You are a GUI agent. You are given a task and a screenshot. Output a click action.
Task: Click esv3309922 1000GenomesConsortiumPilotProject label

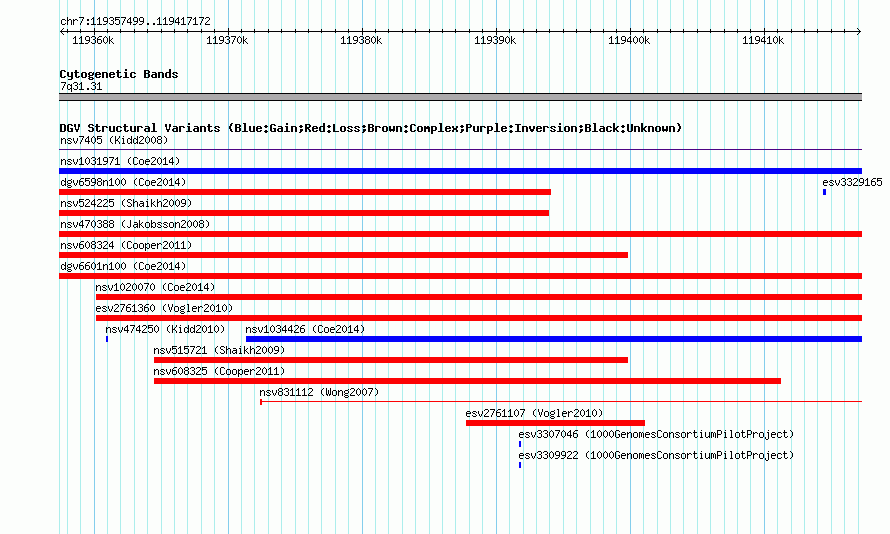tap(656, 455)
